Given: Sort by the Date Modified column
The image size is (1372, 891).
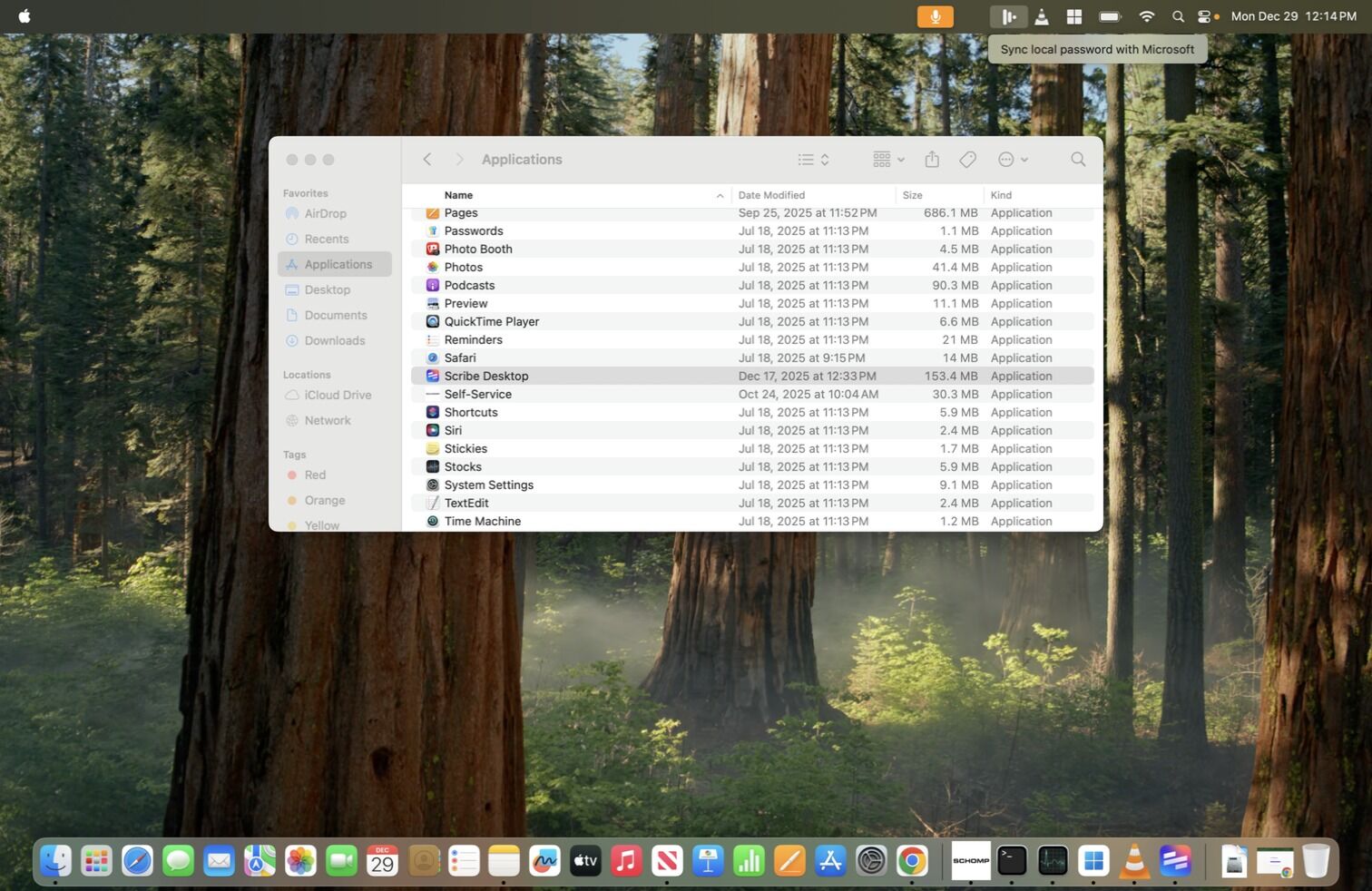Looking at the screenshot, I should click(771, 195).
